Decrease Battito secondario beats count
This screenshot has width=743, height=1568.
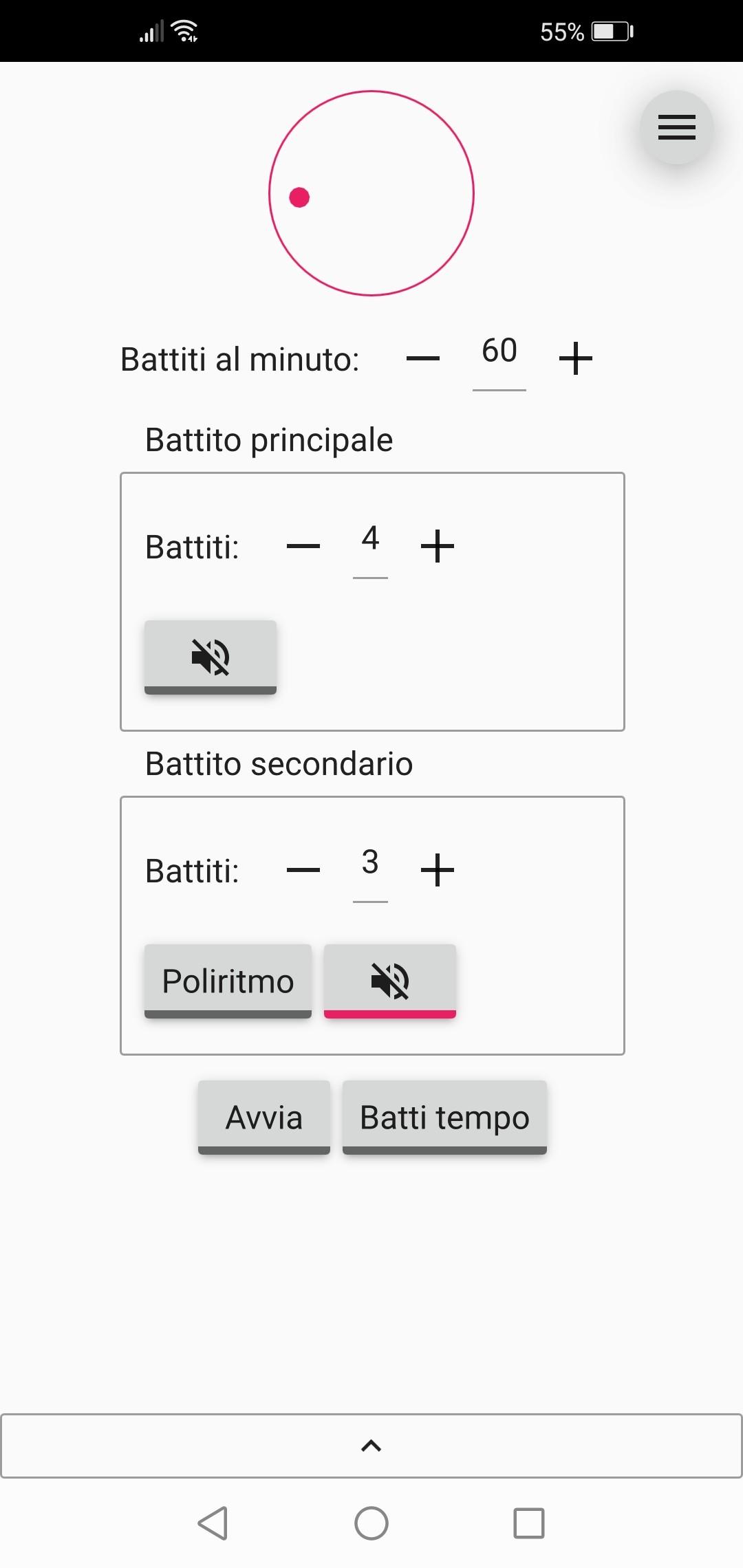point(303,871)
